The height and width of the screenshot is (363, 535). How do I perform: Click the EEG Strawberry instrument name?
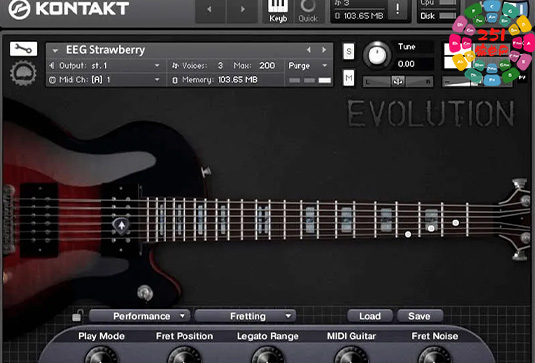coord(105,50)
